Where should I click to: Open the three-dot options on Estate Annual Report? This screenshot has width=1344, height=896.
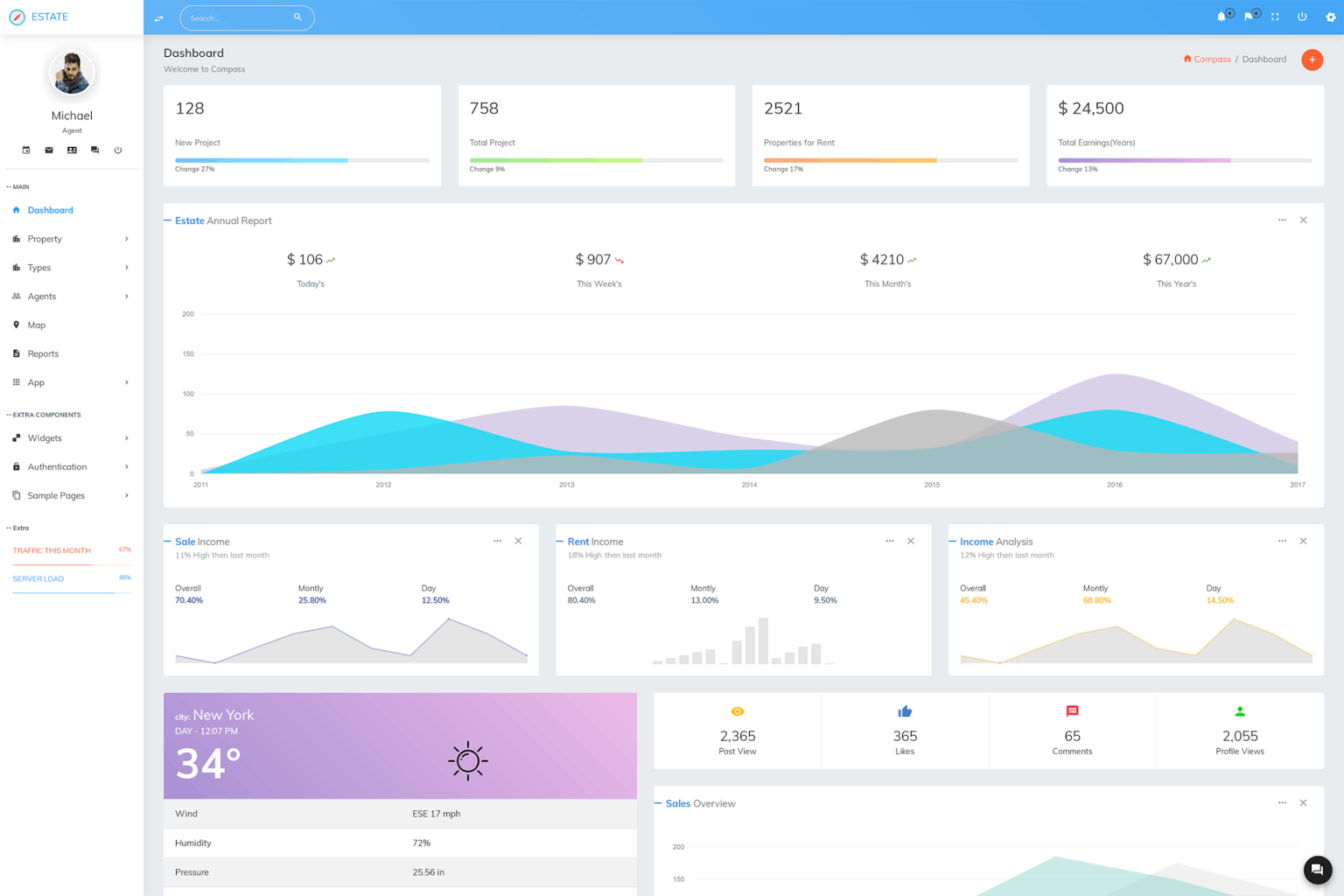[1282, 220]
